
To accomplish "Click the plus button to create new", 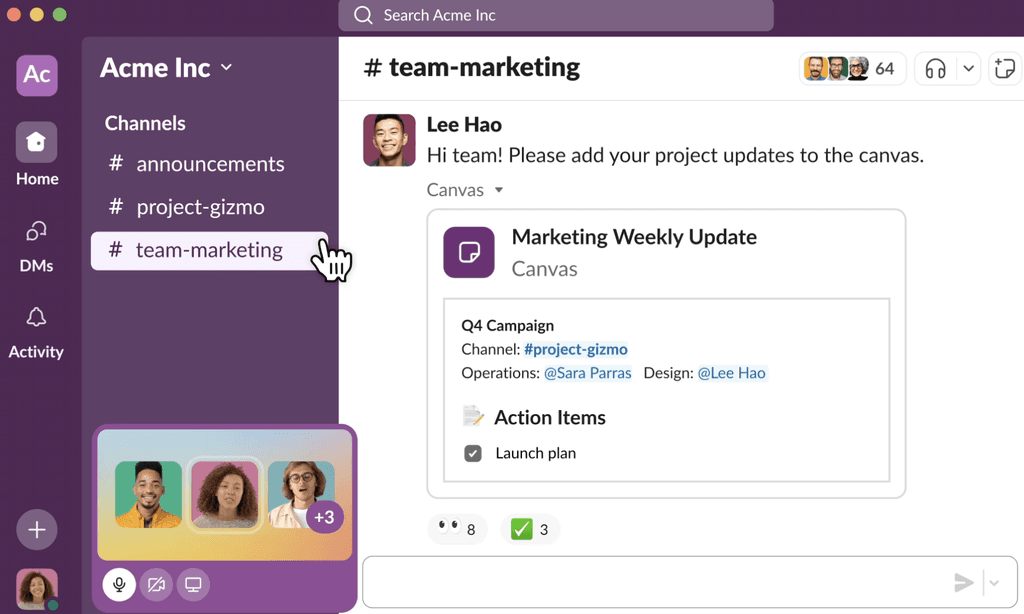I will [36, 529].
